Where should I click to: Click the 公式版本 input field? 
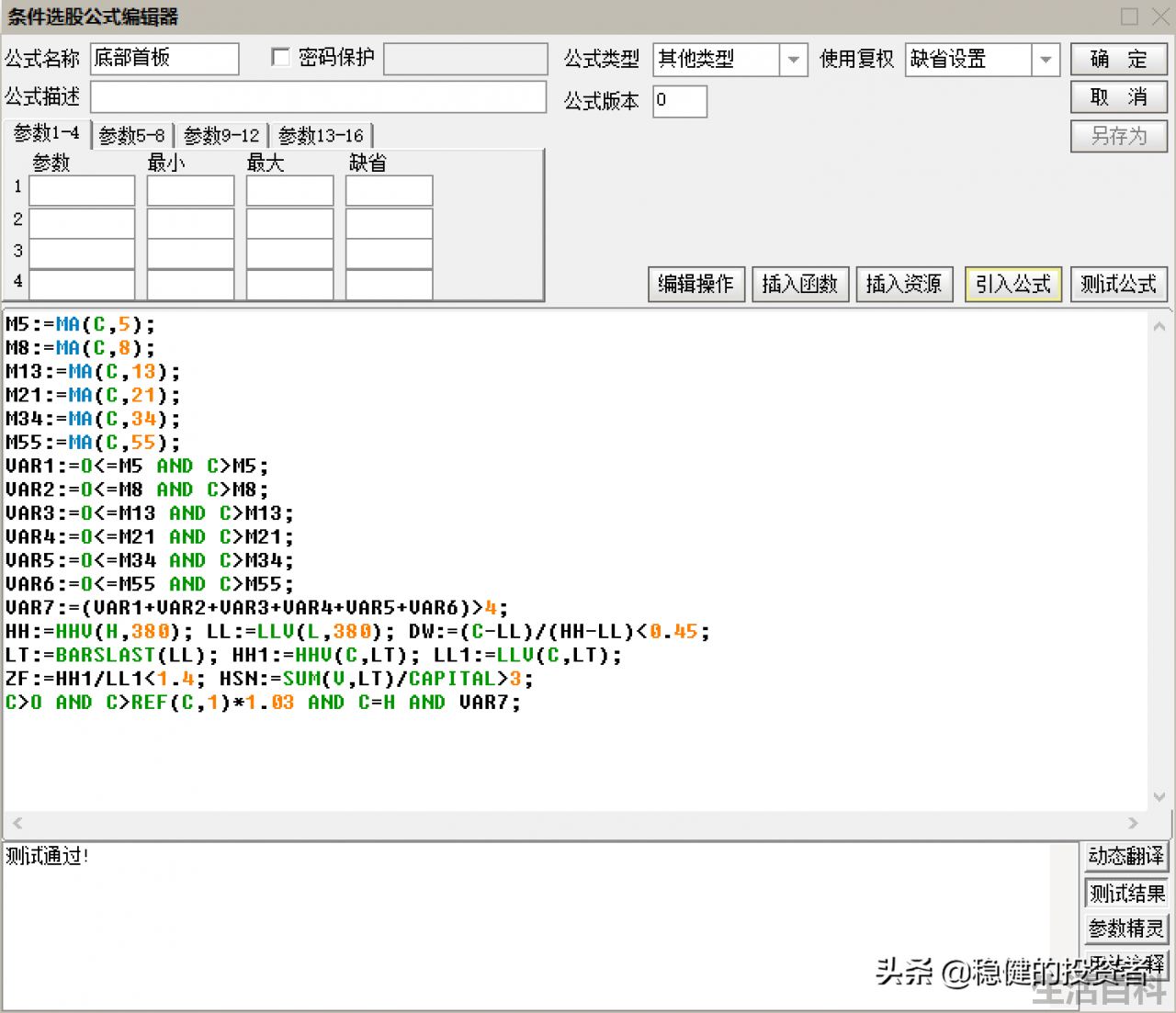[x=680, y=101]
